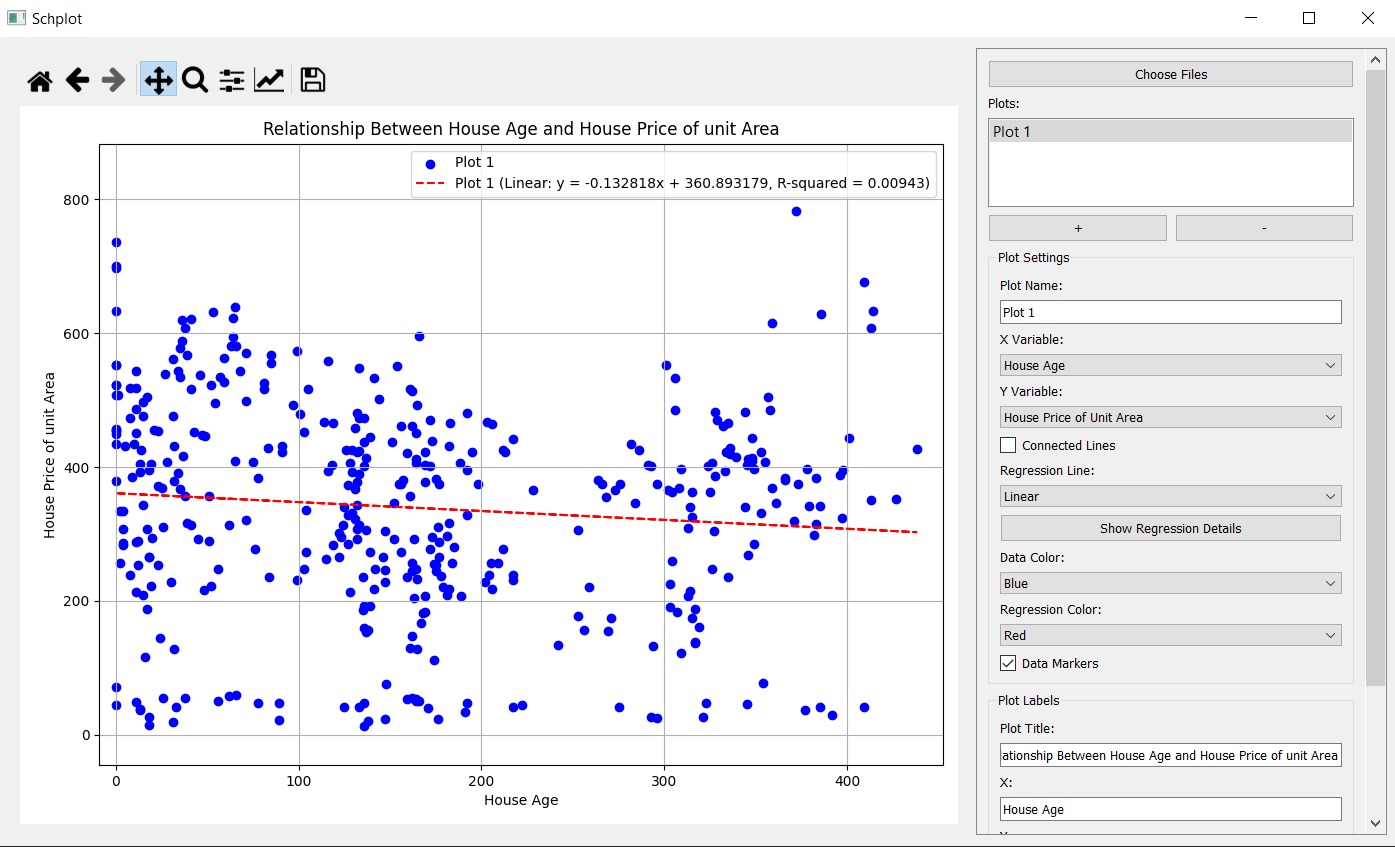This screenshot has height=847, width=1395.
Task: Expand the Regression Line type dropdown
Action: pos(1170,497)
